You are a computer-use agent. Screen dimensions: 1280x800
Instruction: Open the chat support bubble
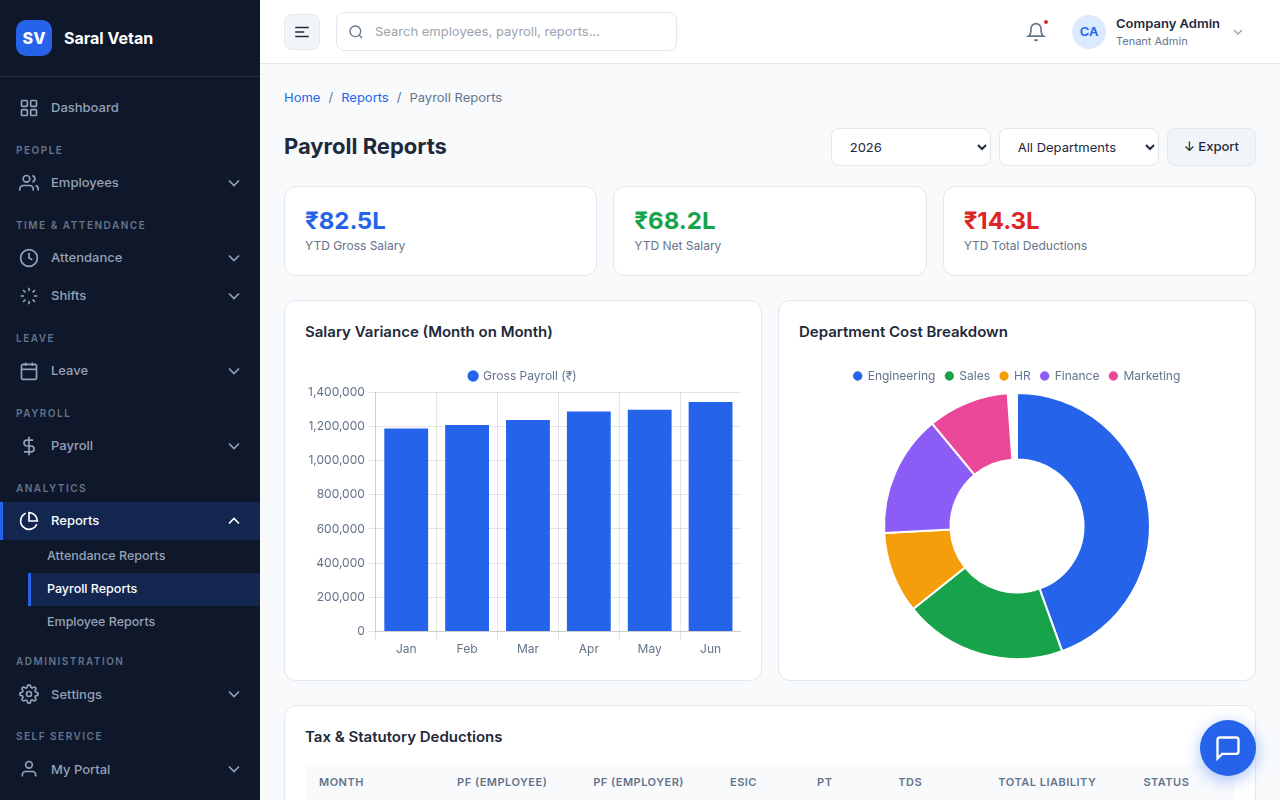point(1227,747)
